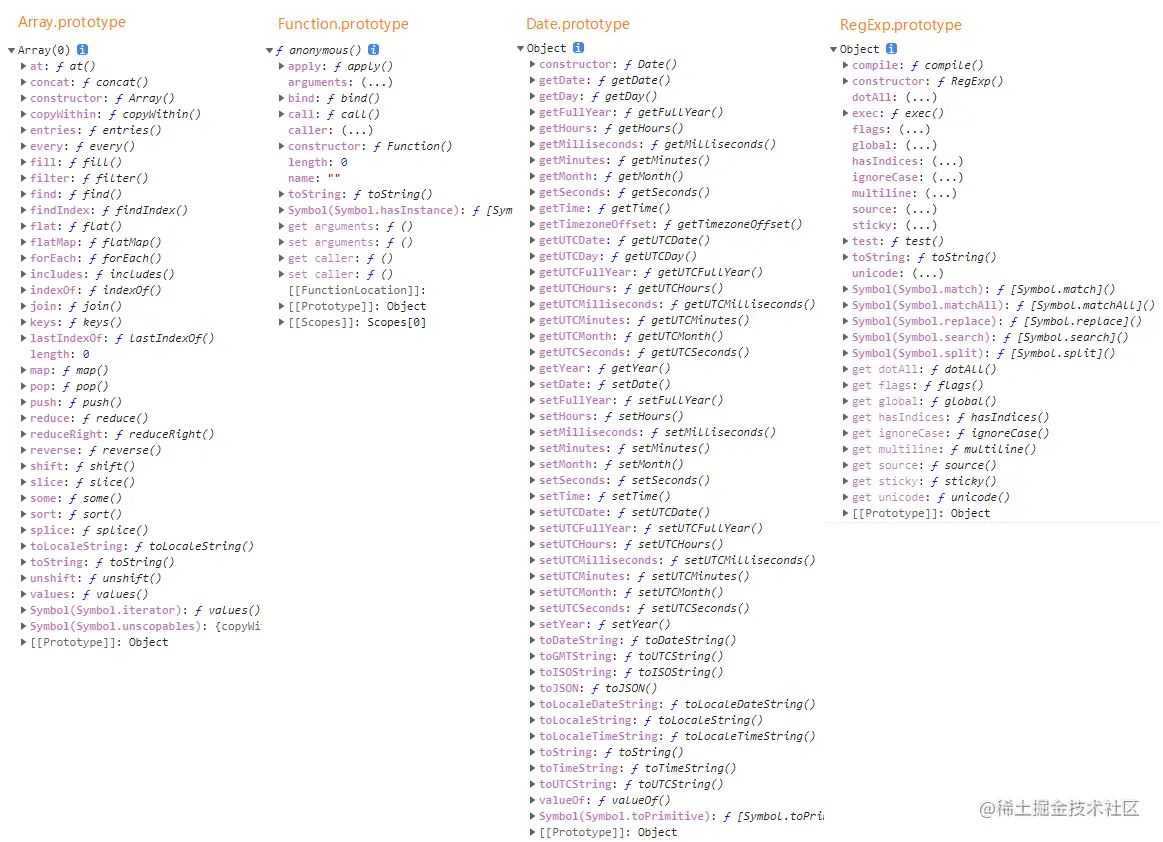Click the Function.prototype heading
1163x842 pixels.
(x=343, y=24)
